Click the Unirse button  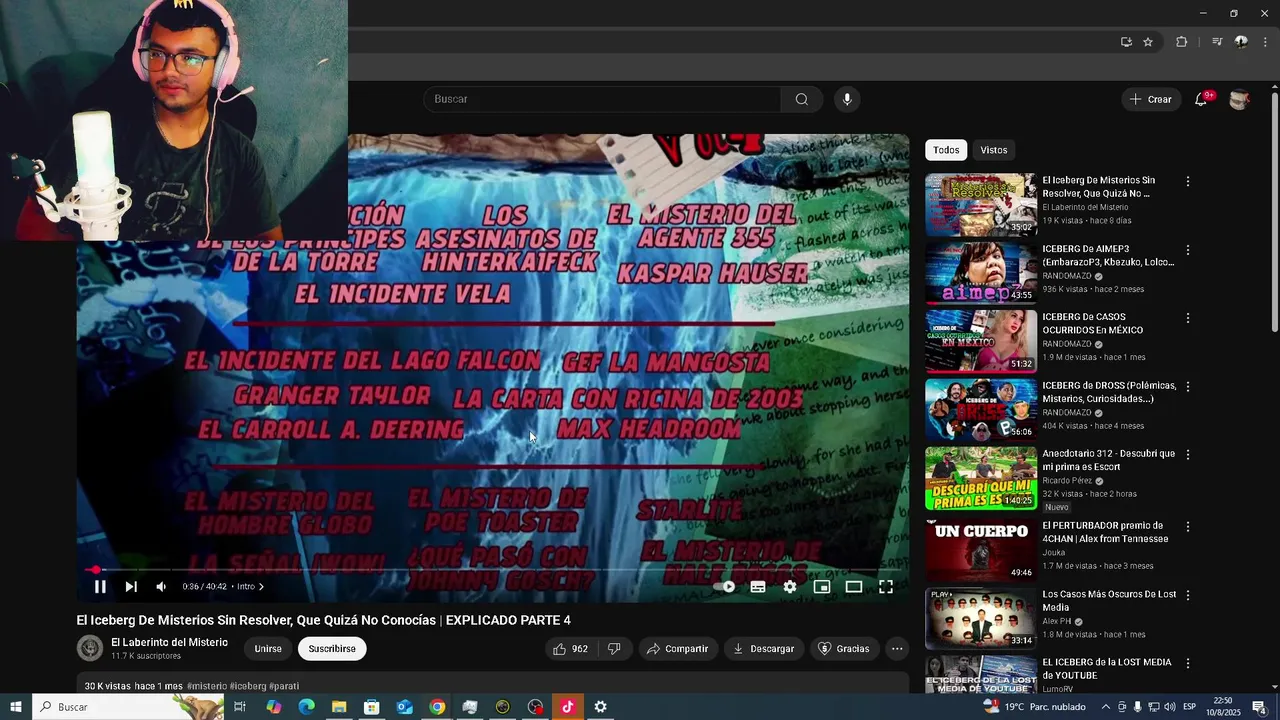pyautogui.click(x=268, y=649)
